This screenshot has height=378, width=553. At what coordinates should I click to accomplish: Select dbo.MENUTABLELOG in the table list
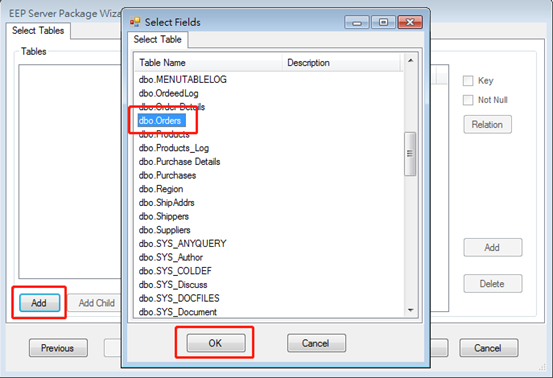coord(182,79)
